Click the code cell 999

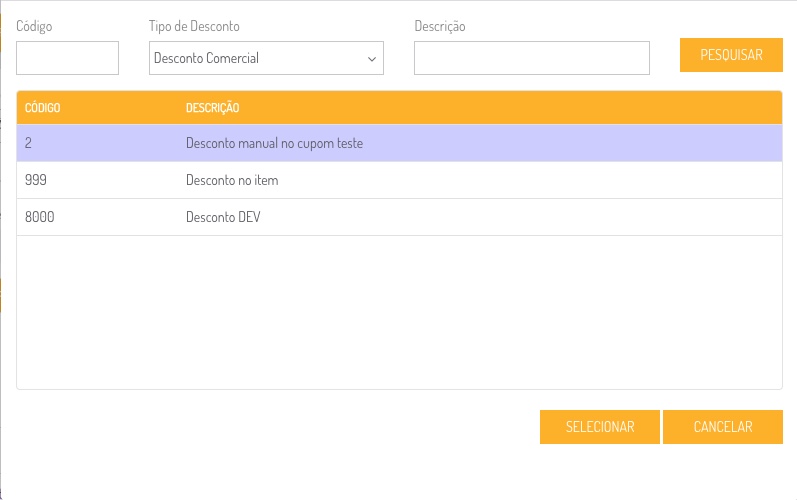coord(36,180)
